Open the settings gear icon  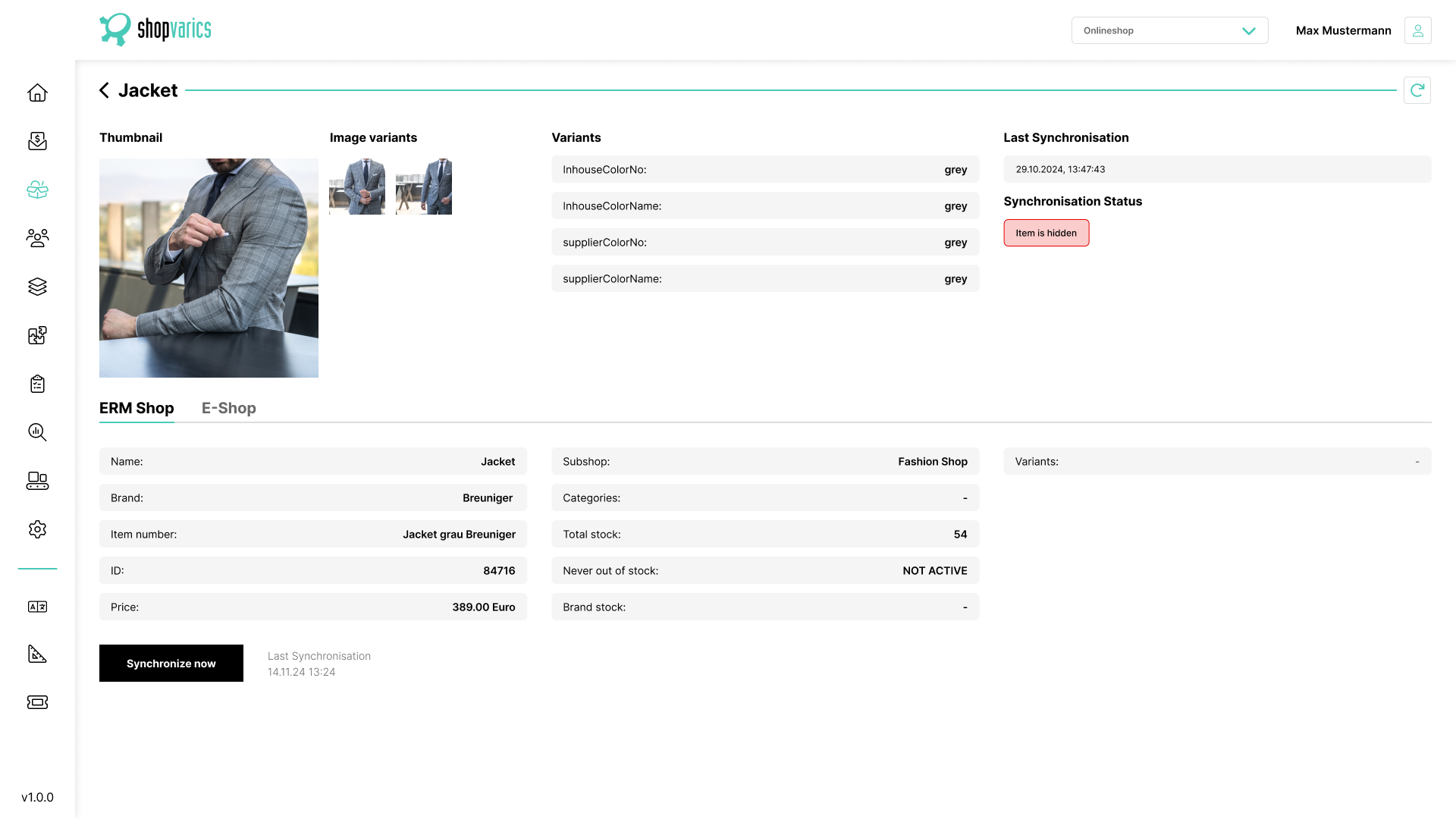37,529
